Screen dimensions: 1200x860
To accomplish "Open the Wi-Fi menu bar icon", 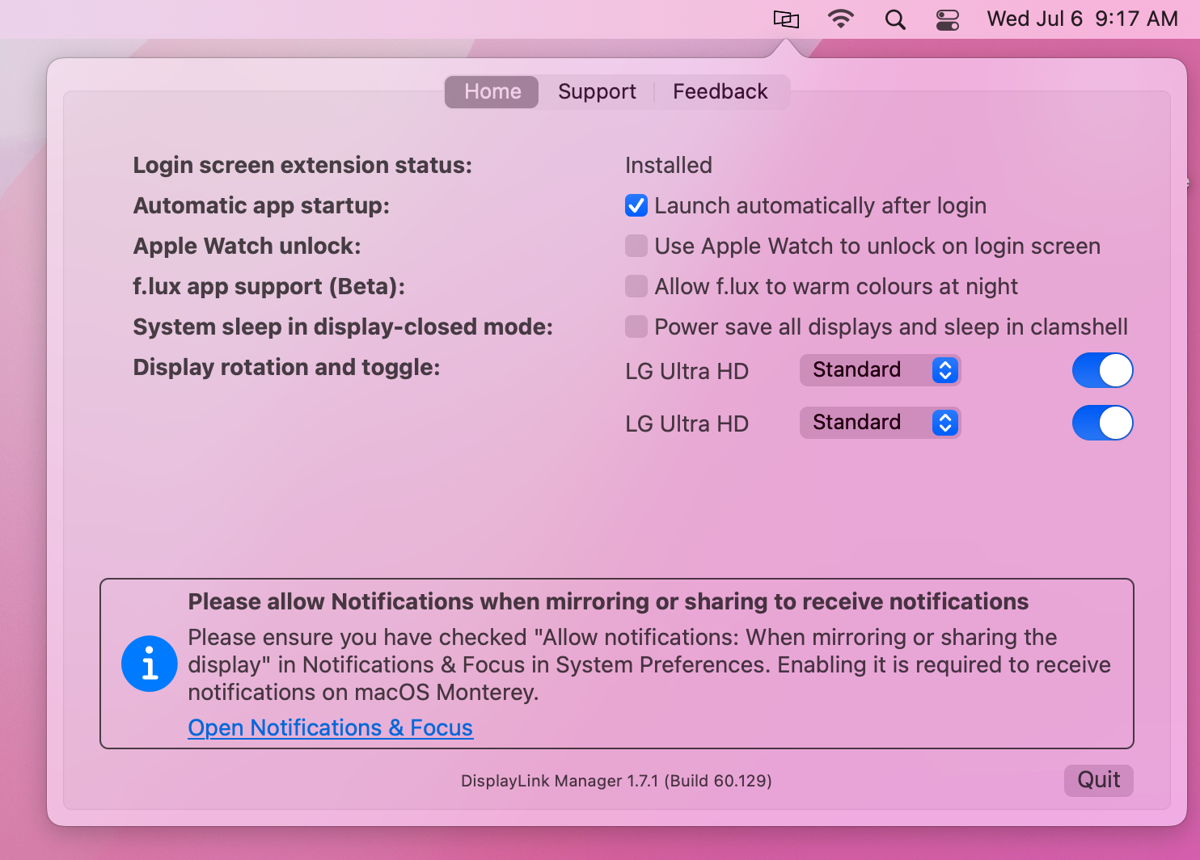I will click(x=841, y=19).
